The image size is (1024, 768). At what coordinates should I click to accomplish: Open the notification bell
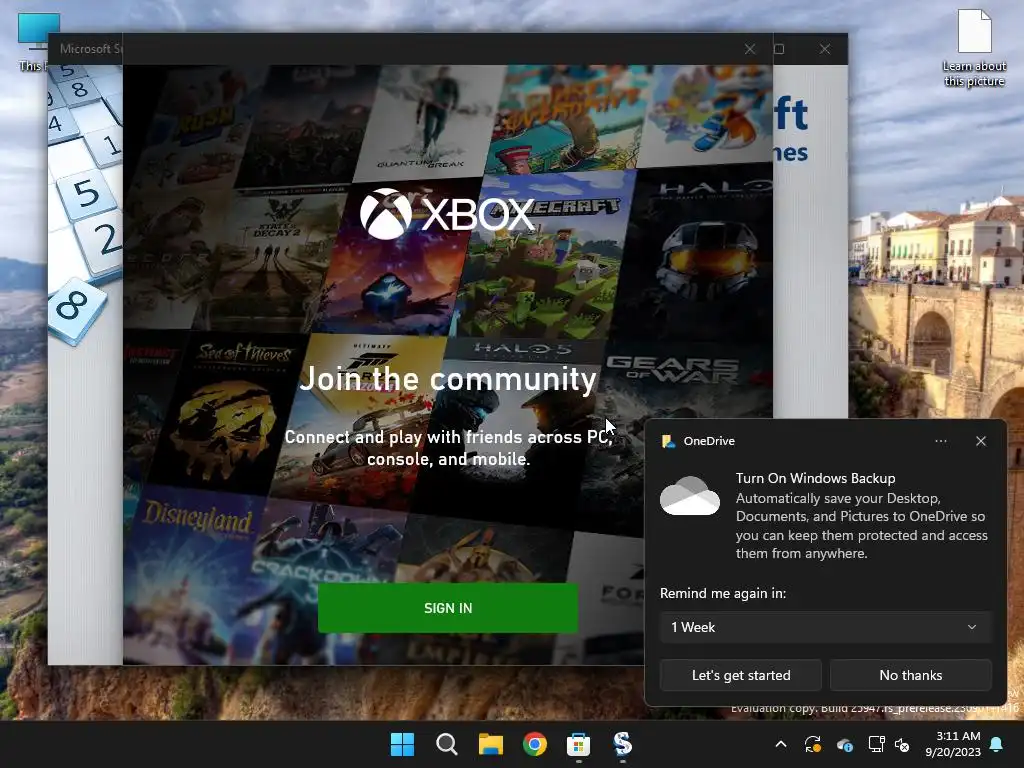point(996,744)
